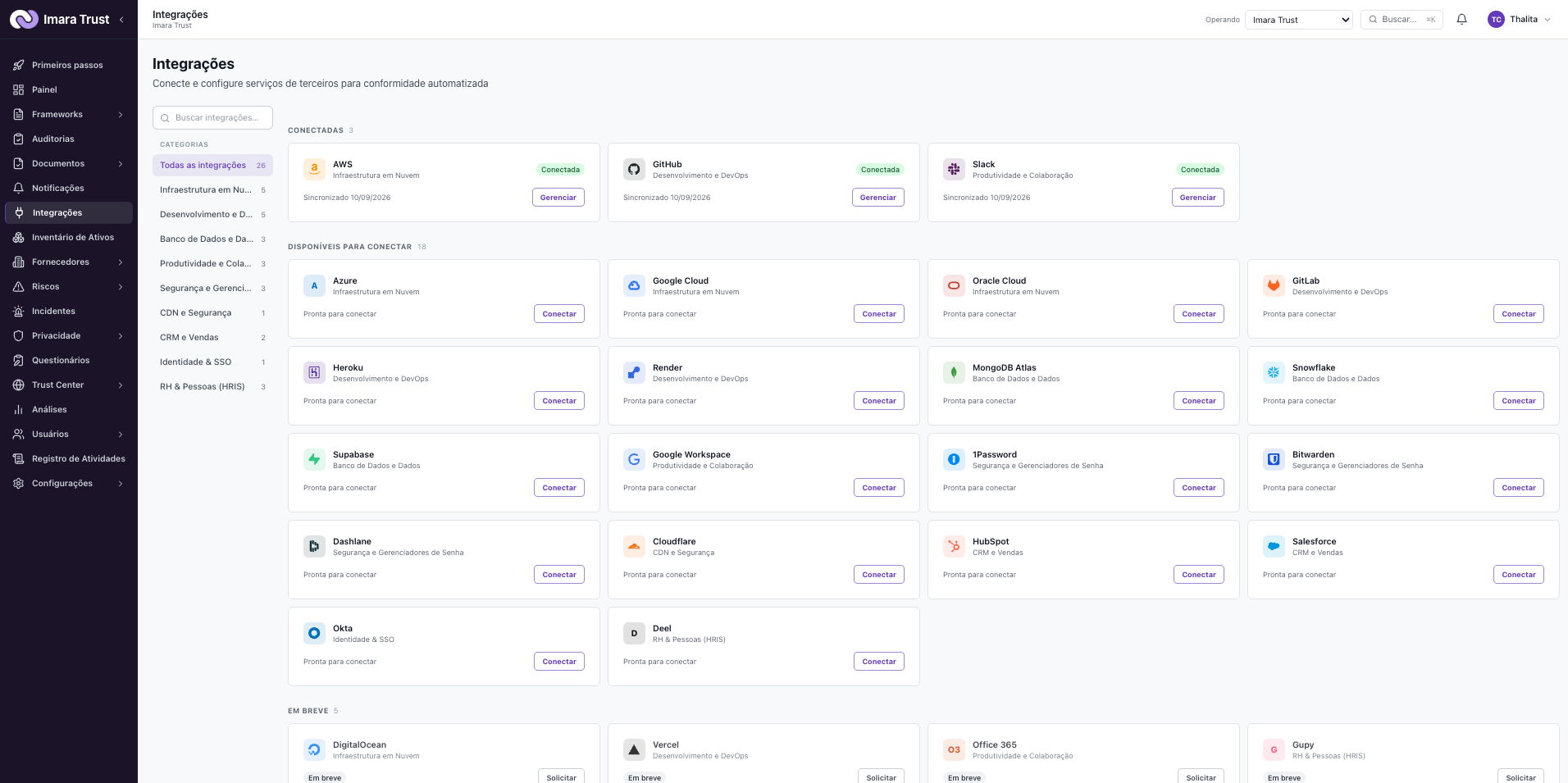This screenshot has width=1568, height=783.
Task: Select RH & Pessoas (HRIS) category
Action: pos(212,387)
